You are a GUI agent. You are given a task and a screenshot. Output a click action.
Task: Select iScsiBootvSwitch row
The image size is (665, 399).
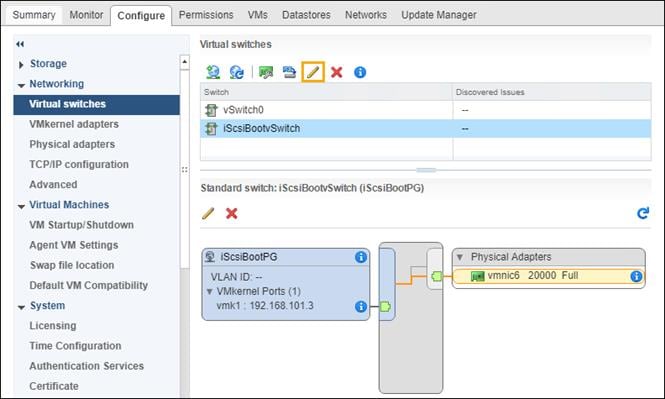pos(426,128)
